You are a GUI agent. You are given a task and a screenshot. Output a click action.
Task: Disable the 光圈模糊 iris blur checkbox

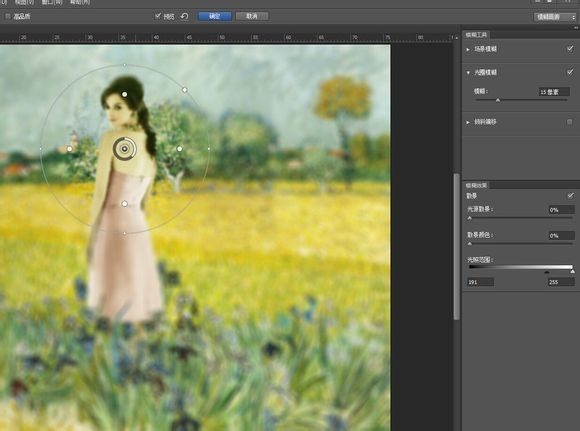570,72
